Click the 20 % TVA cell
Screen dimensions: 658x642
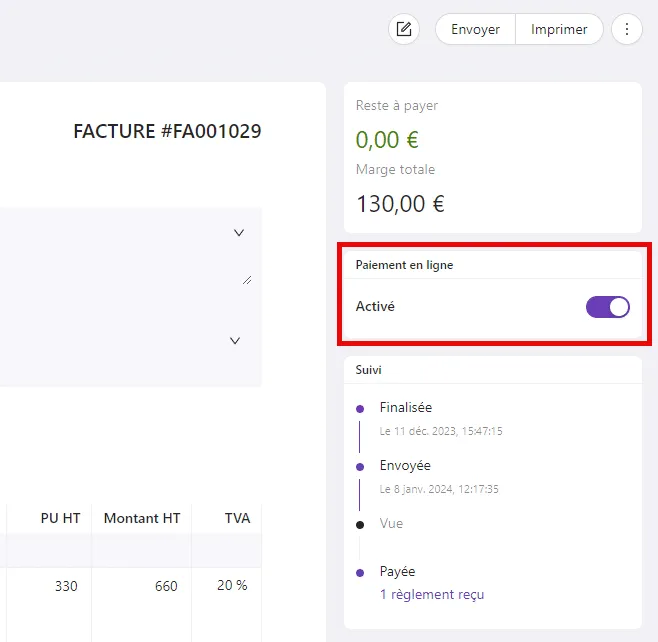point(232,585)
